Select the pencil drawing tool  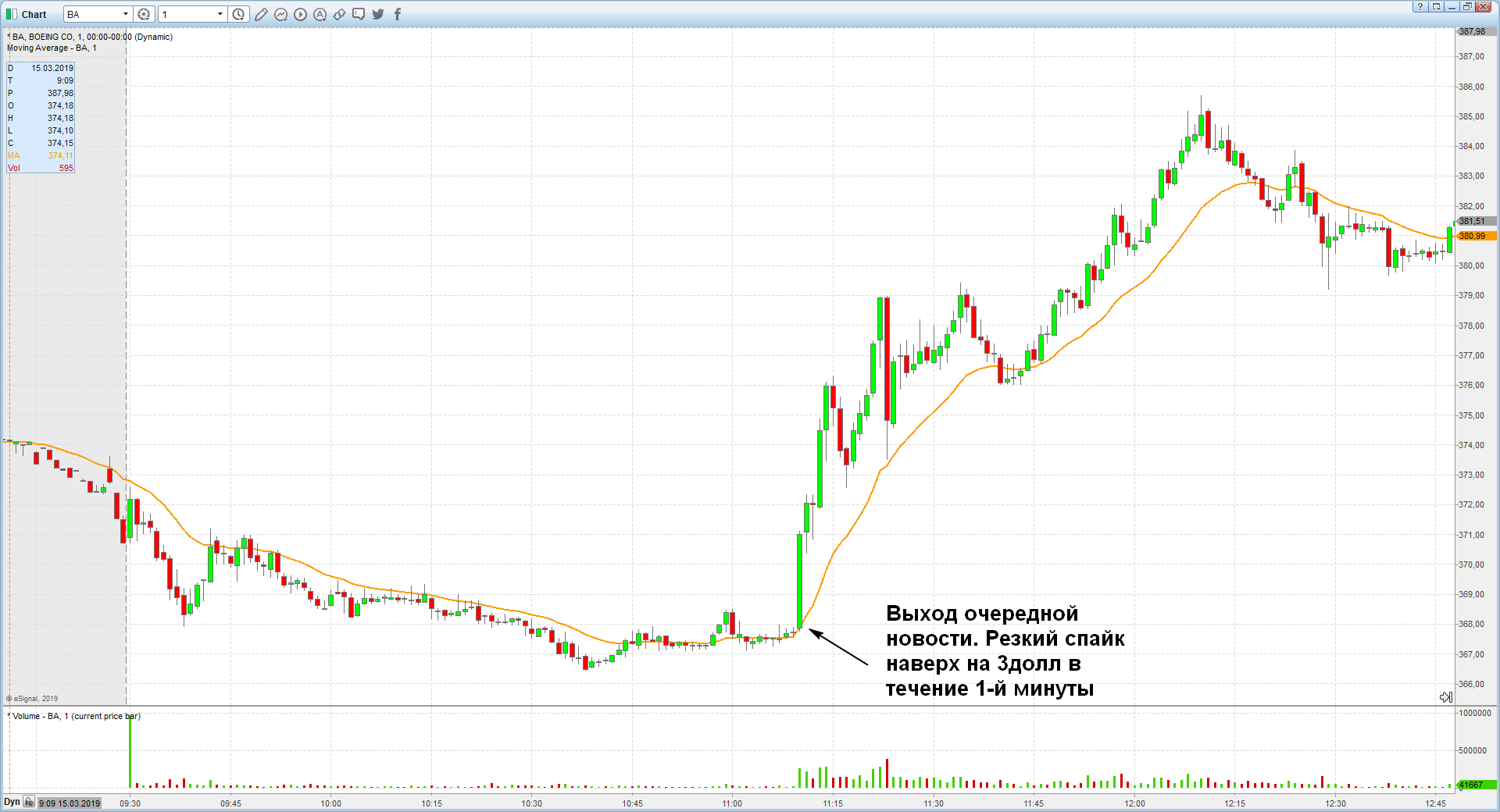[x=261, y=14]
